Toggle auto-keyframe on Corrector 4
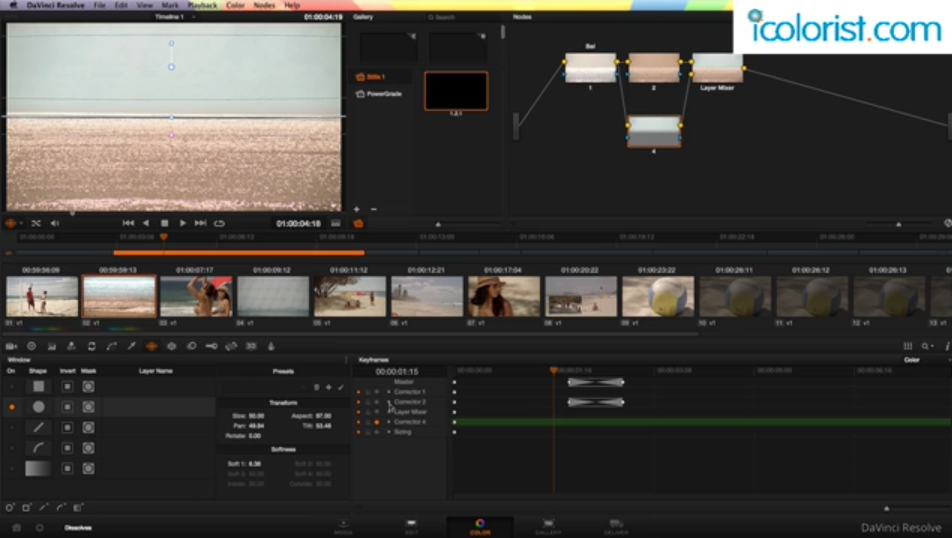This screenshot has width=952, height=538. (376, 422)
